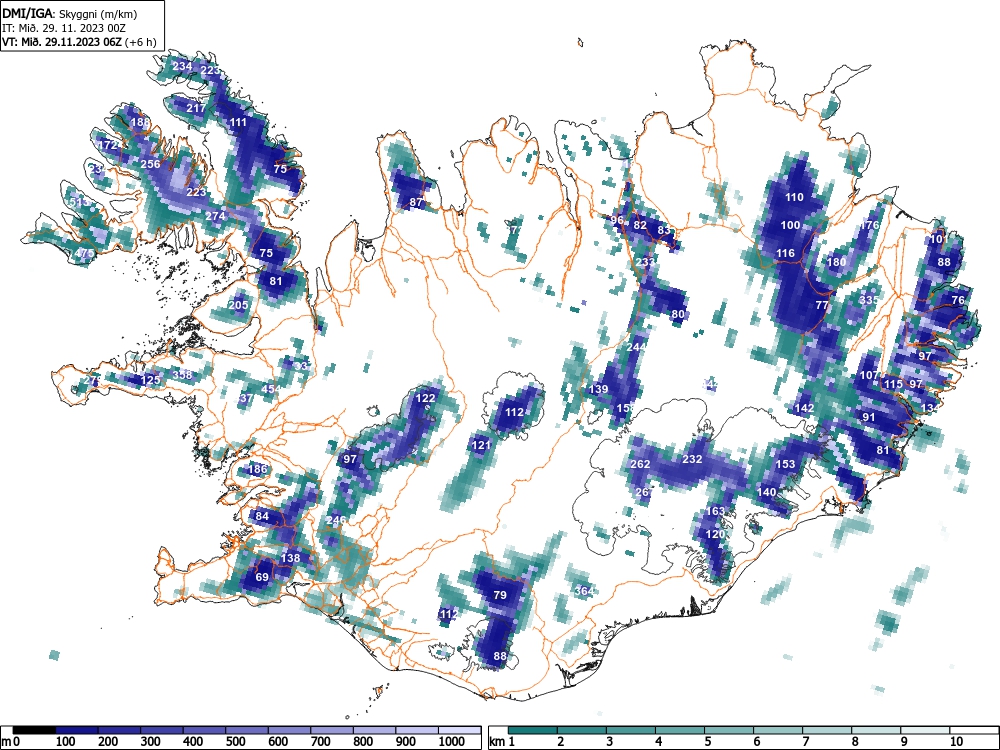This screenshot has width=1000, height=750.
Task: Click the map value '87' in the north
Action: (416, 202)
